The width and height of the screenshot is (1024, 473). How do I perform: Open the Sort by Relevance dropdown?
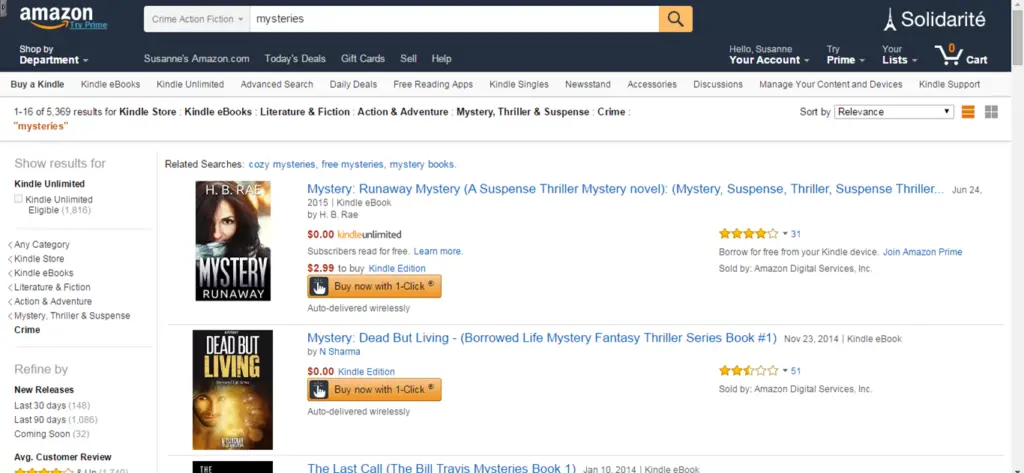point(893,112)
